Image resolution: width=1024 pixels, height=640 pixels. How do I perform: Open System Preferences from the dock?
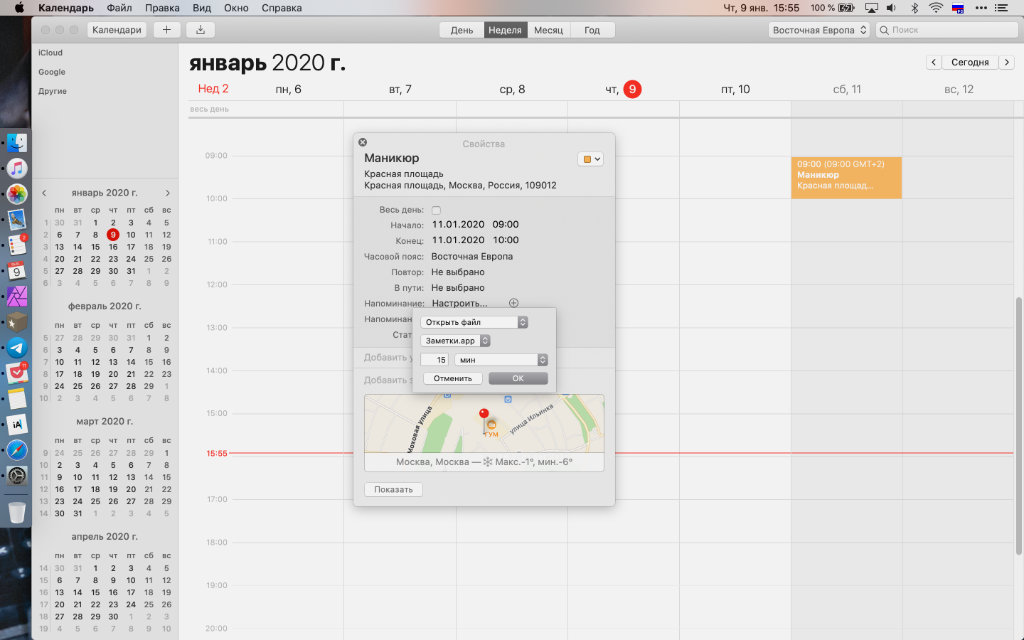(x=17, y=475)
